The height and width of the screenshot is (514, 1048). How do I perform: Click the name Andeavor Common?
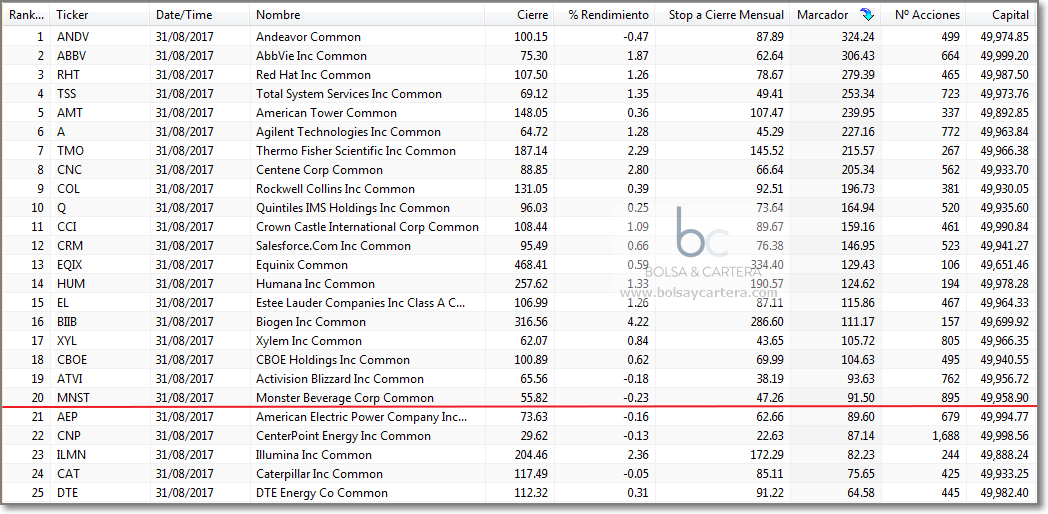coord(308,37)
